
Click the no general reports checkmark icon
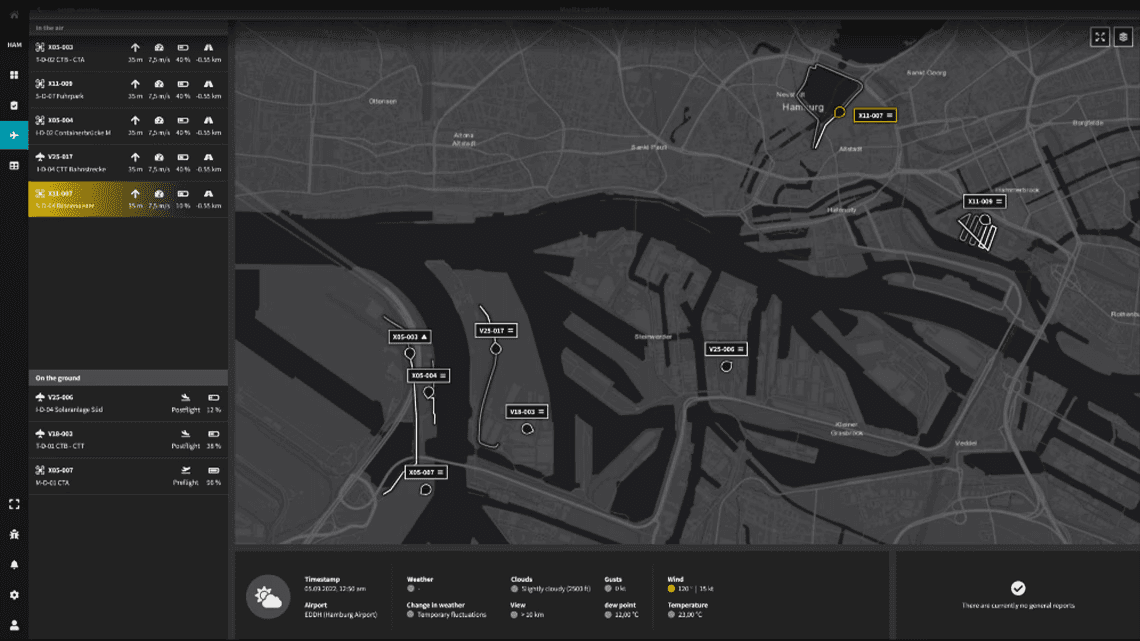point(1018,588)
